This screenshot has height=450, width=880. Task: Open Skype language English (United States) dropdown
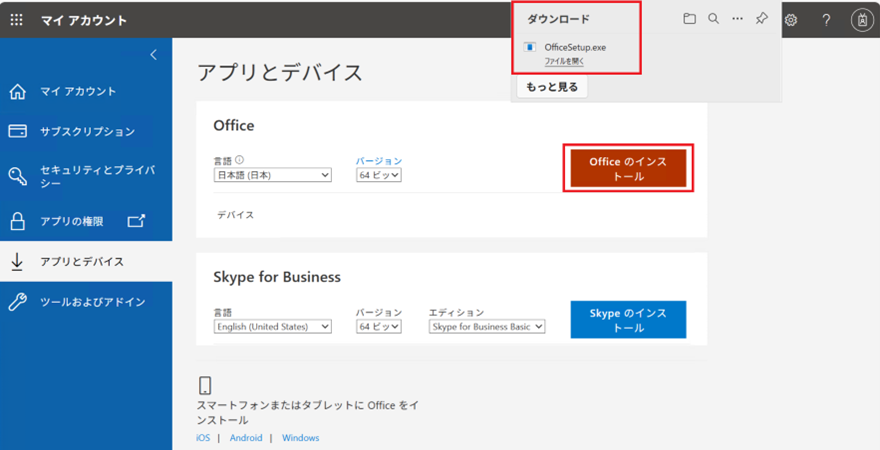tap(273, 327)
